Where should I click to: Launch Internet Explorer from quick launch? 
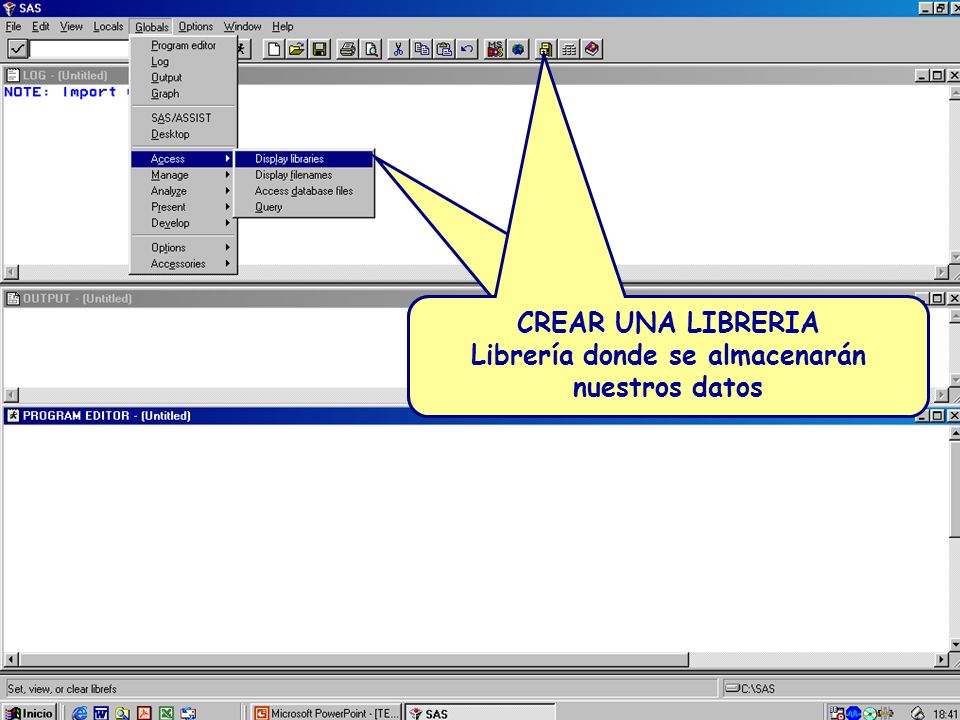pyautogui.click(x=79, y=713)
